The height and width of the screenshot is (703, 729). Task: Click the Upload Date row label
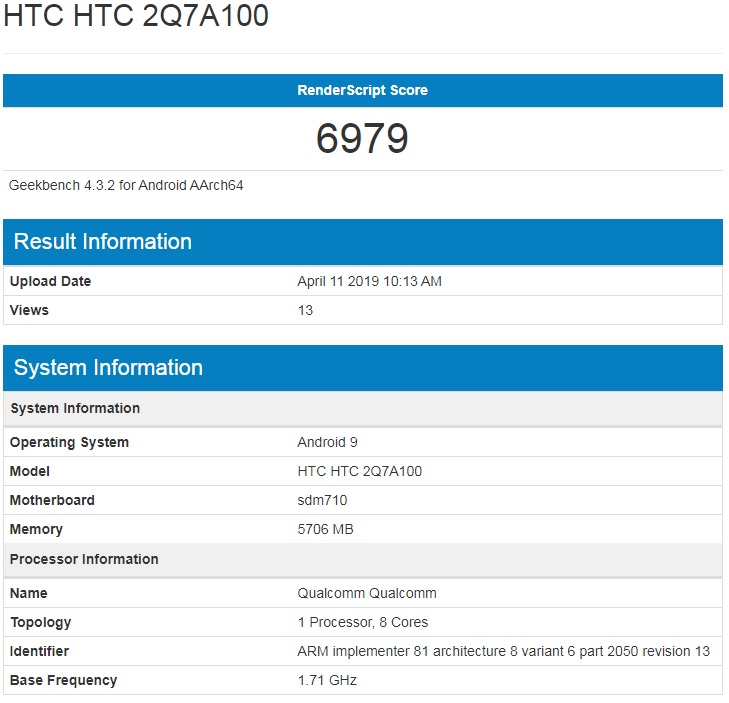pos(50,281)
